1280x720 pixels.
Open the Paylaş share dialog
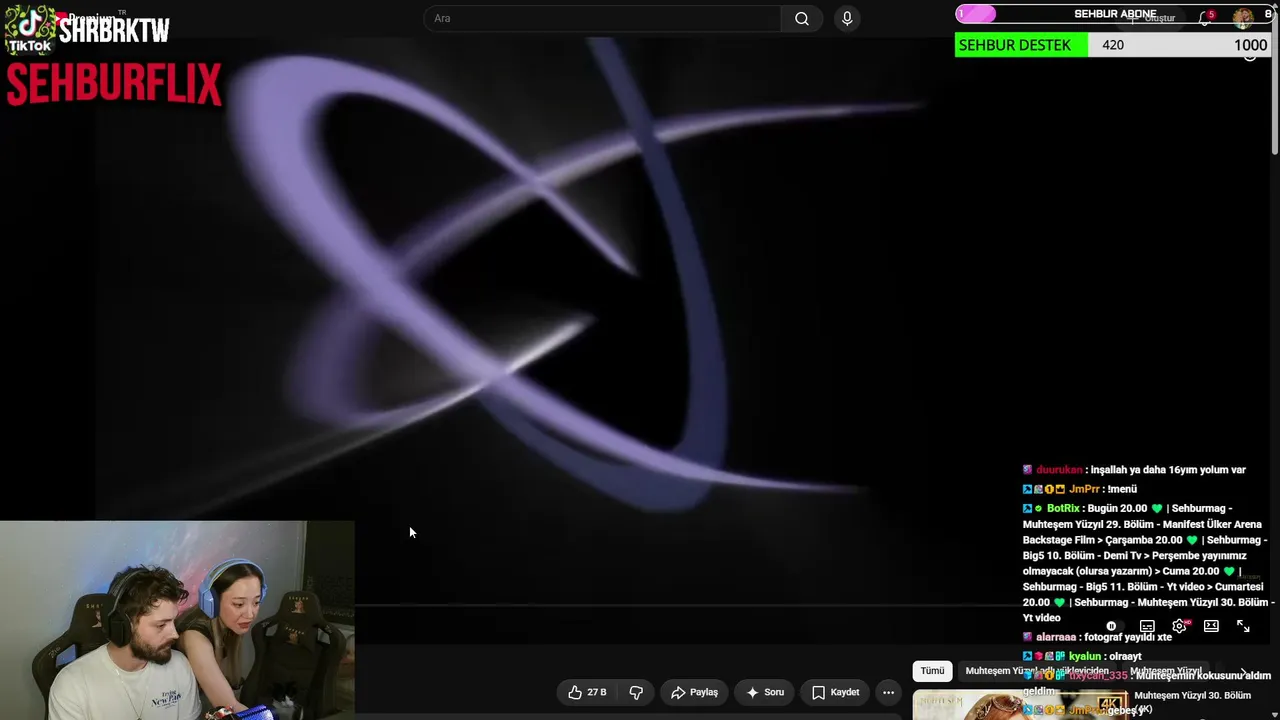tap(694, 692)
